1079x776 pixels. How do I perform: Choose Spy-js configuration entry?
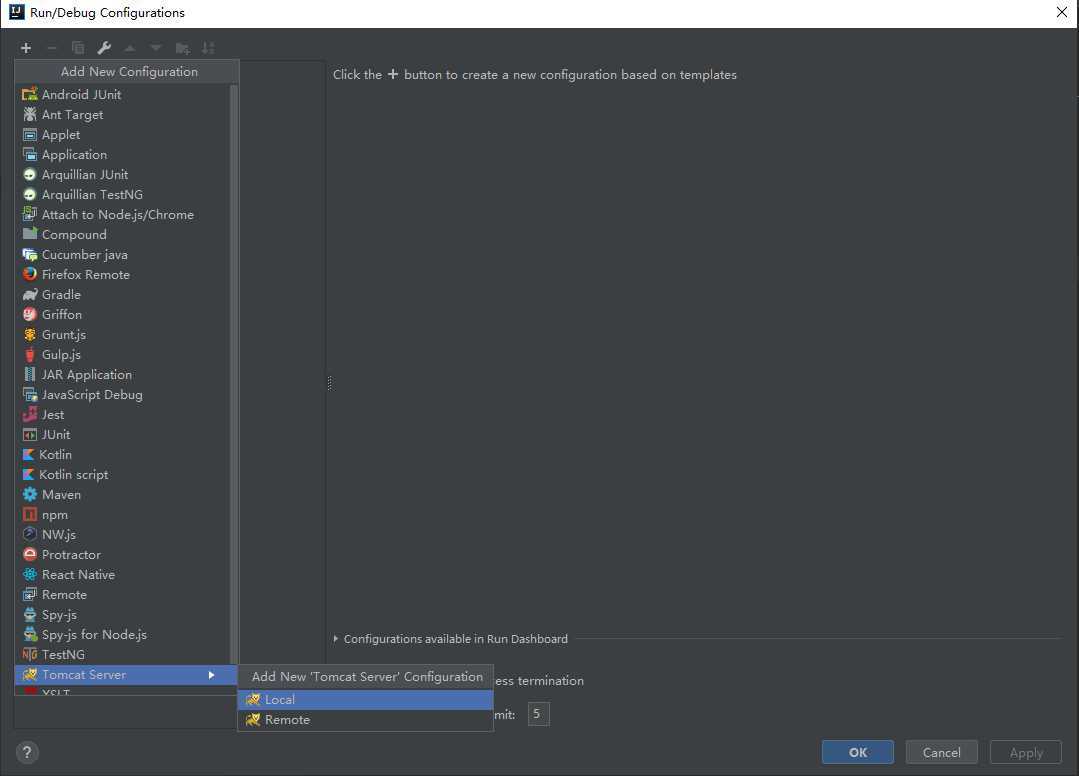[122, 614]
